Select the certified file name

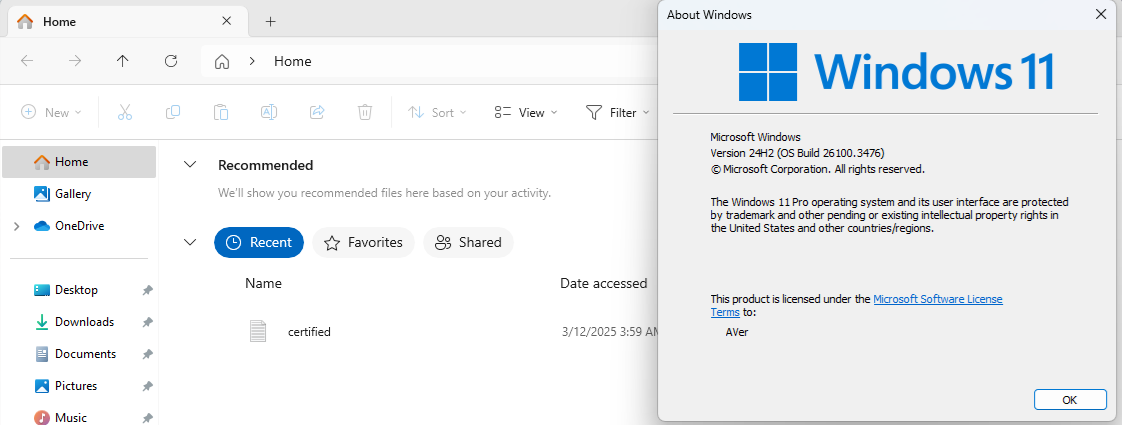309,332
